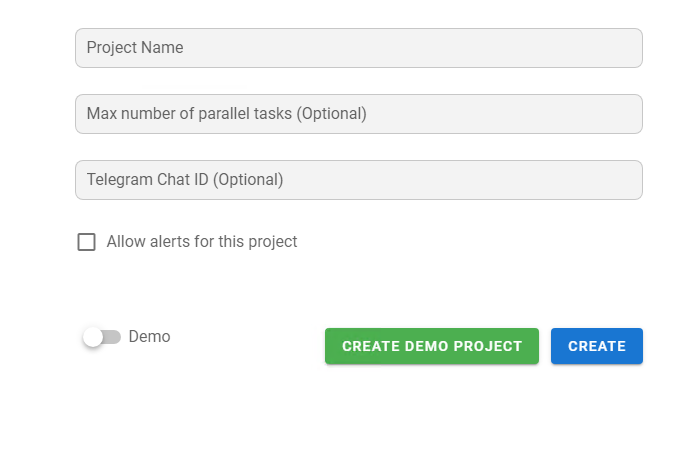Viewport: 684px width, 453px height.
Task: Submit the form with the Create button
Action: point(596,346)
